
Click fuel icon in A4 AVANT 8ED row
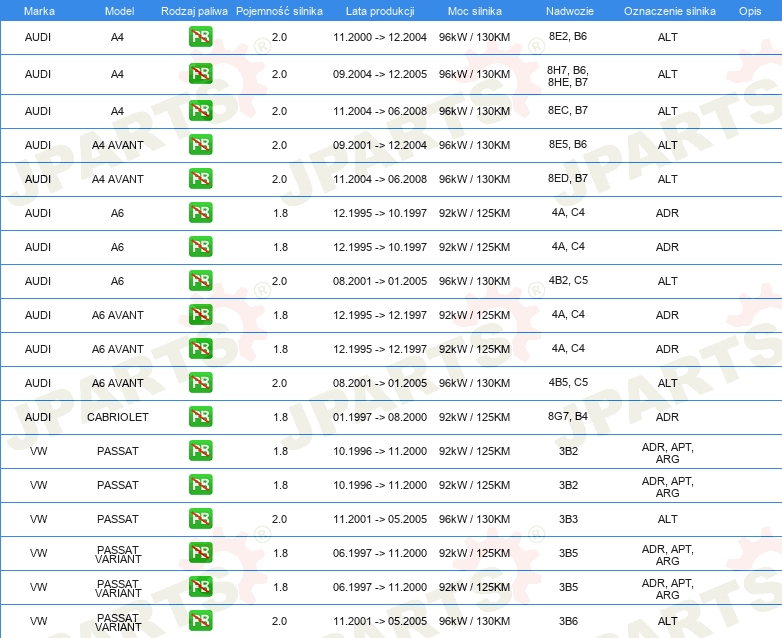200,179
